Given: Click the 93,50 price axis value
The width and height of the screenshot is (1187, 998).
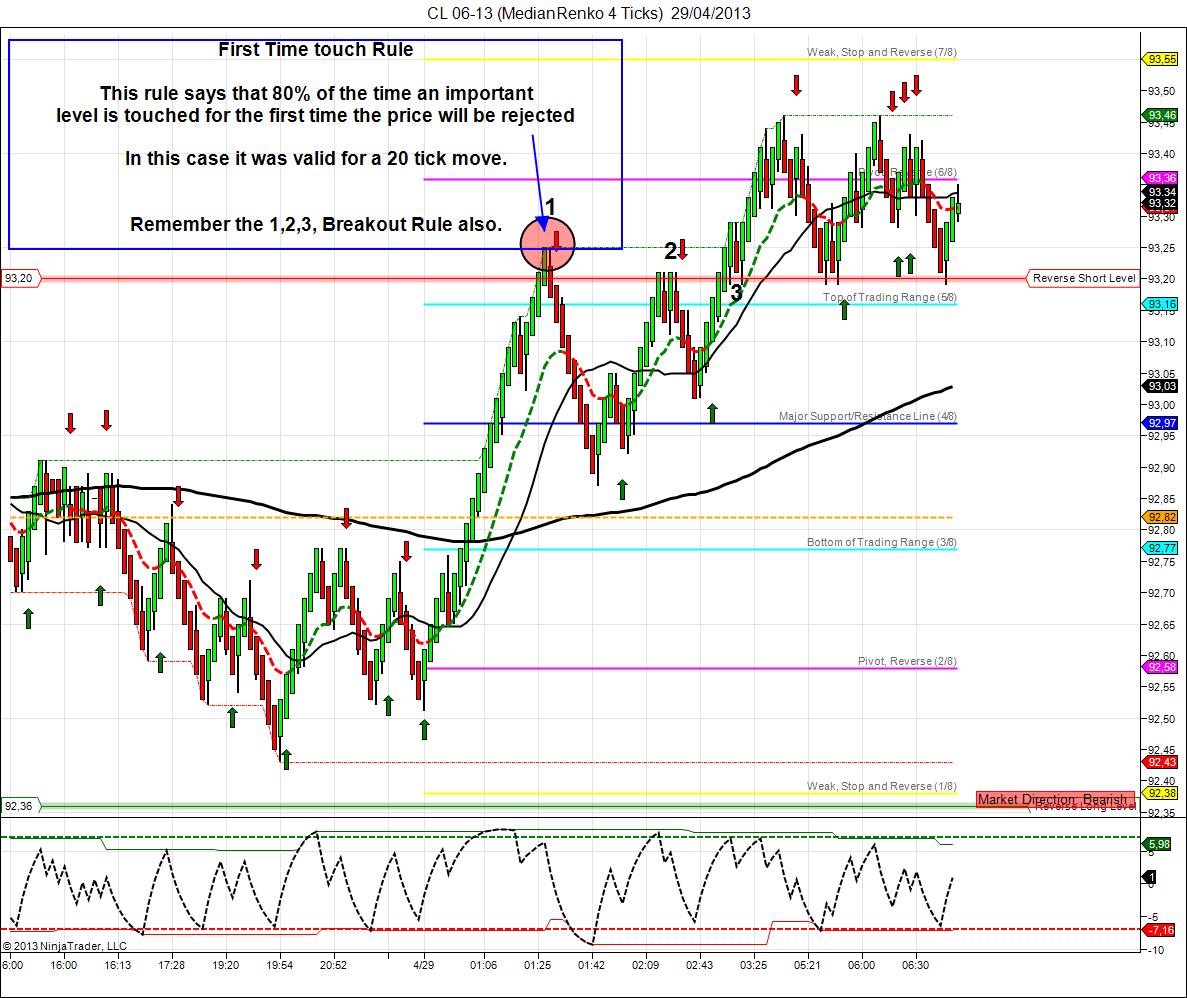Looking at the screenshot, I should (x=1161, y=91).
